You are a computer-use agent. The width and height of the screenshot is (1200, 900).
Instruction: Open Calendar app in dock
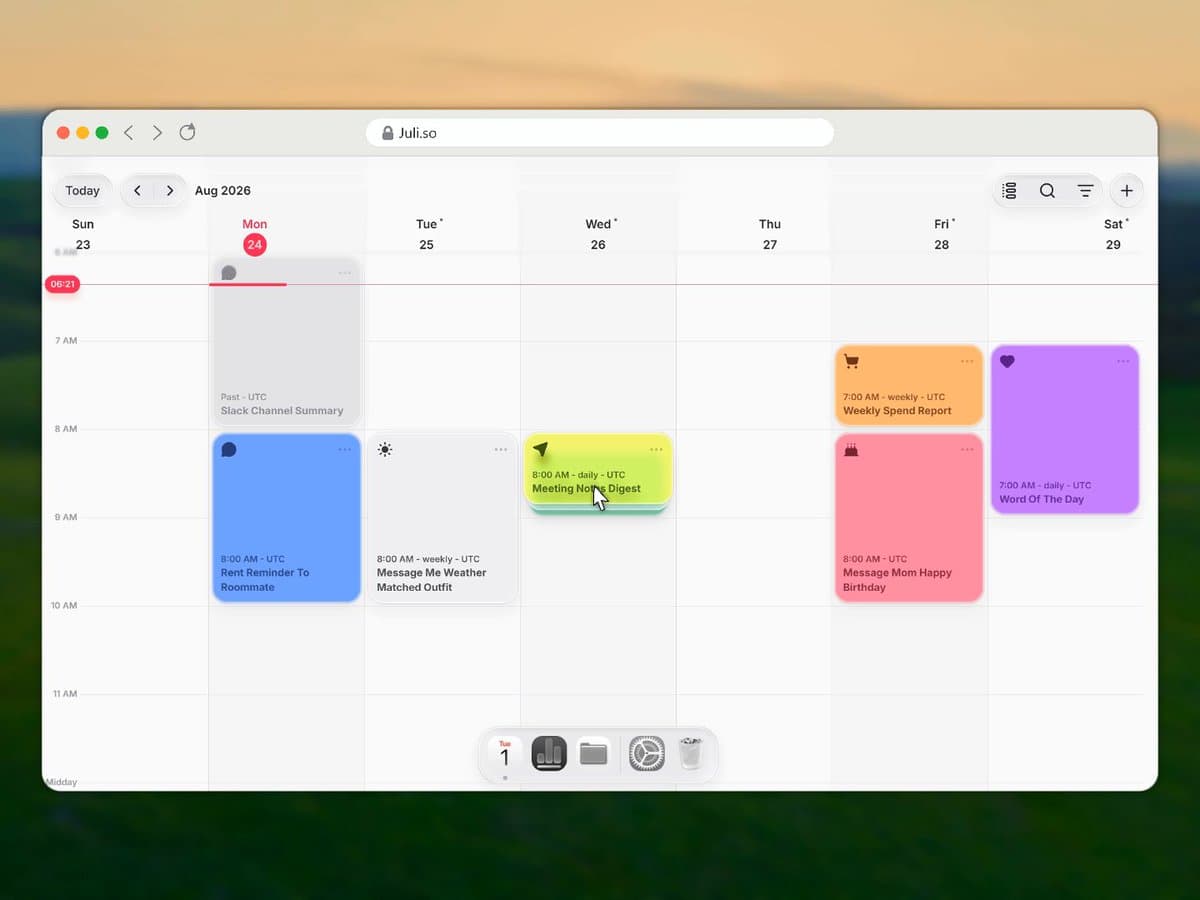505,753
